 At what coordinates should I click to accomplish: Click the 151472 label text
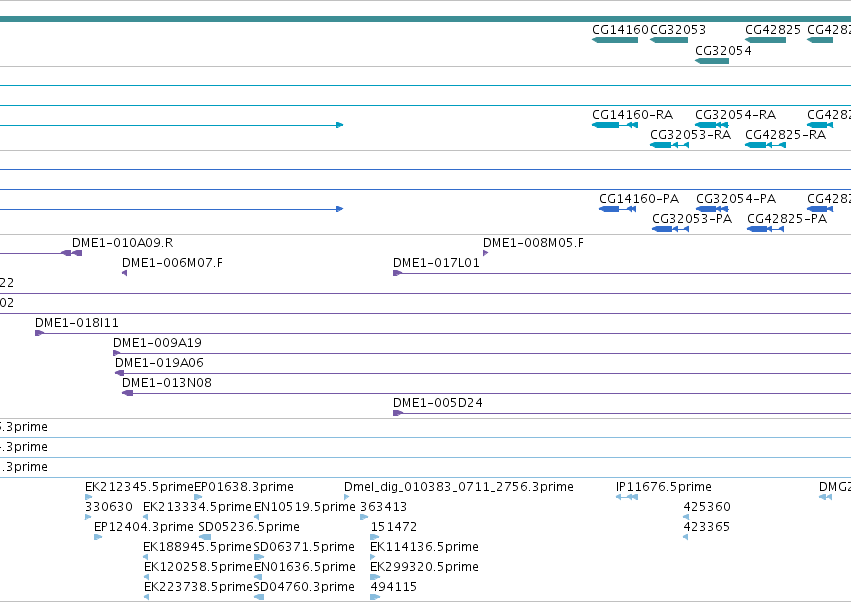coord(393,527)
